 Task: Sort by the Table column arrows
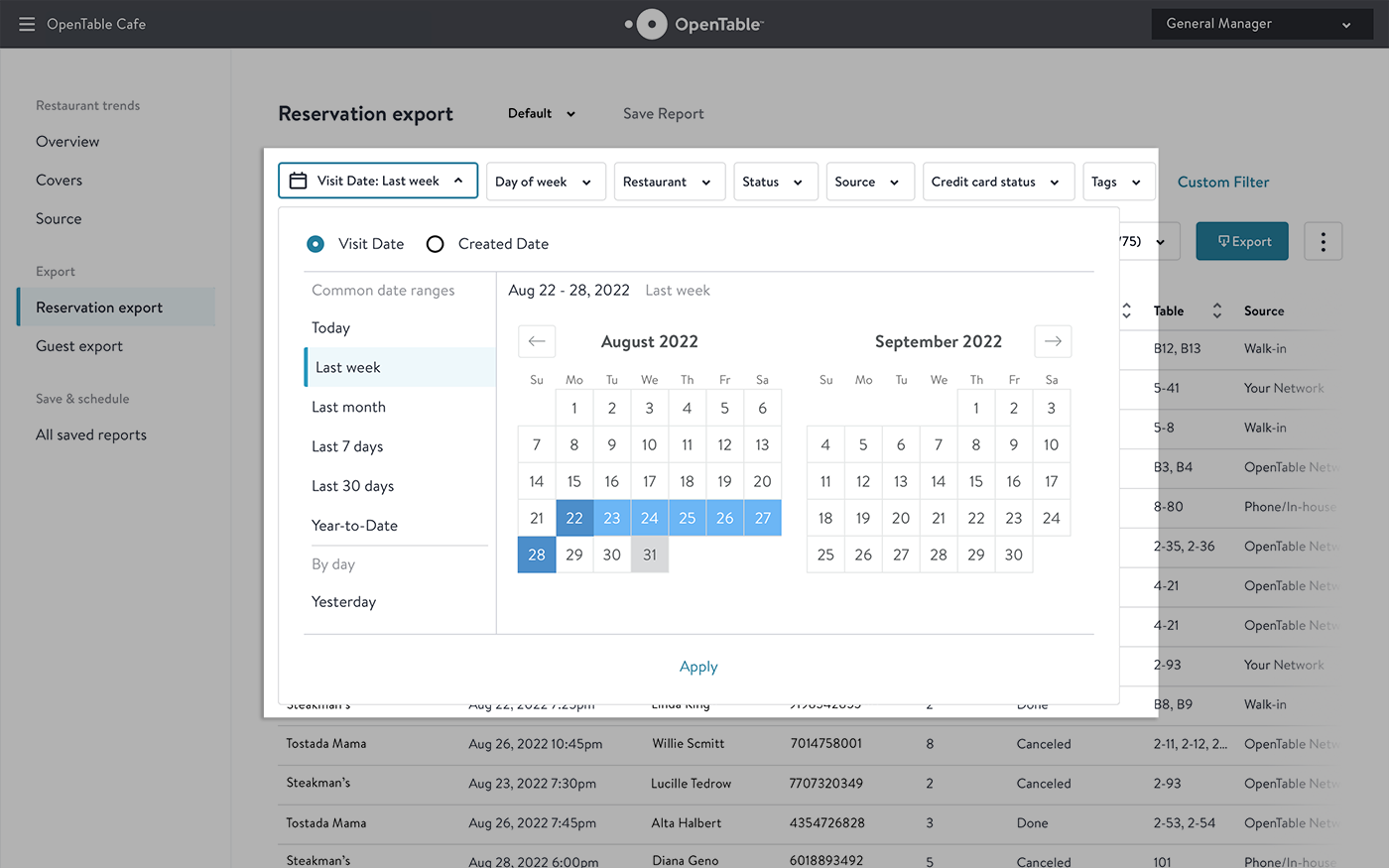click(x=1216, y=310)
